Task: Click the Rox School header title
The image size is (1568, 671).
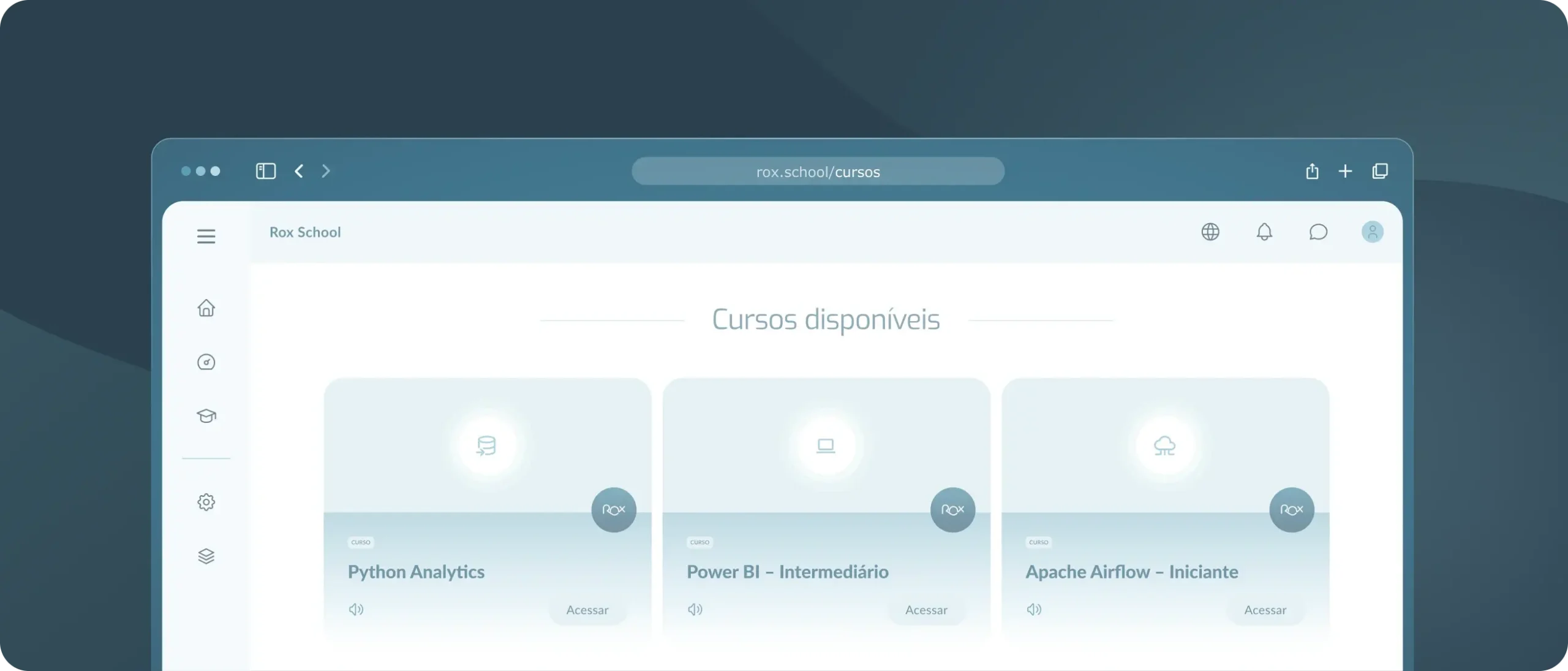Action: (x=305, y=232)
